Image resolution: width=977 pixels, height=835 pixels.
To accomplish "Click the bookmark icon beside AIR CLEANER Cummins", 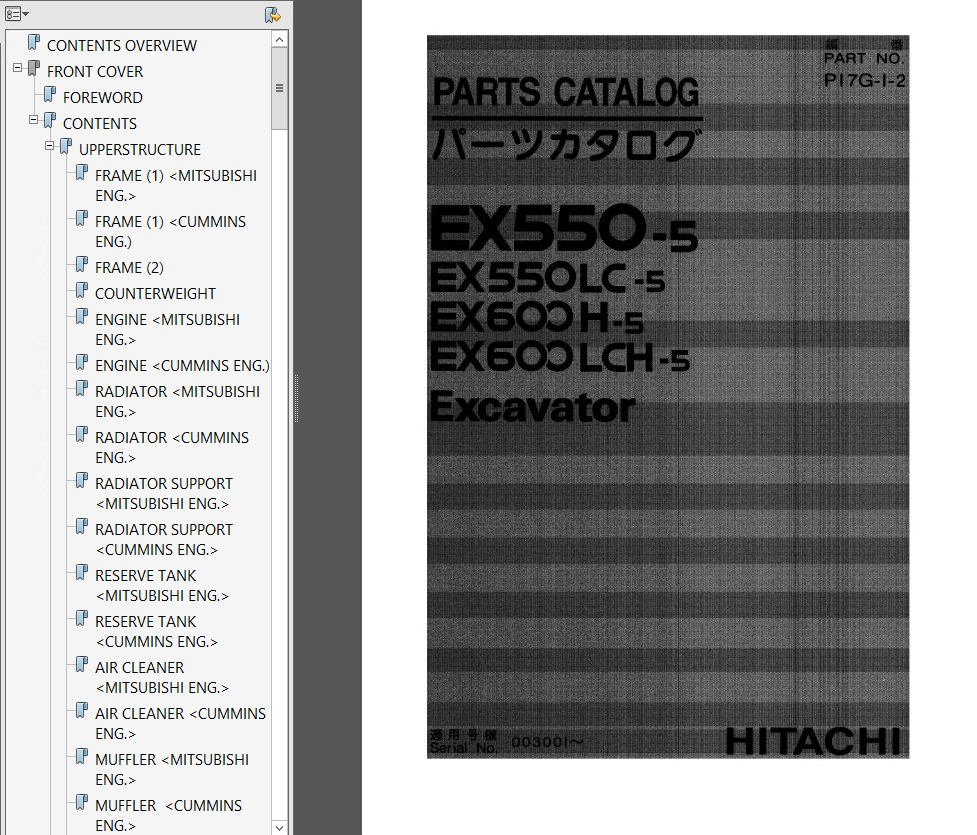I will coord(82,710).
